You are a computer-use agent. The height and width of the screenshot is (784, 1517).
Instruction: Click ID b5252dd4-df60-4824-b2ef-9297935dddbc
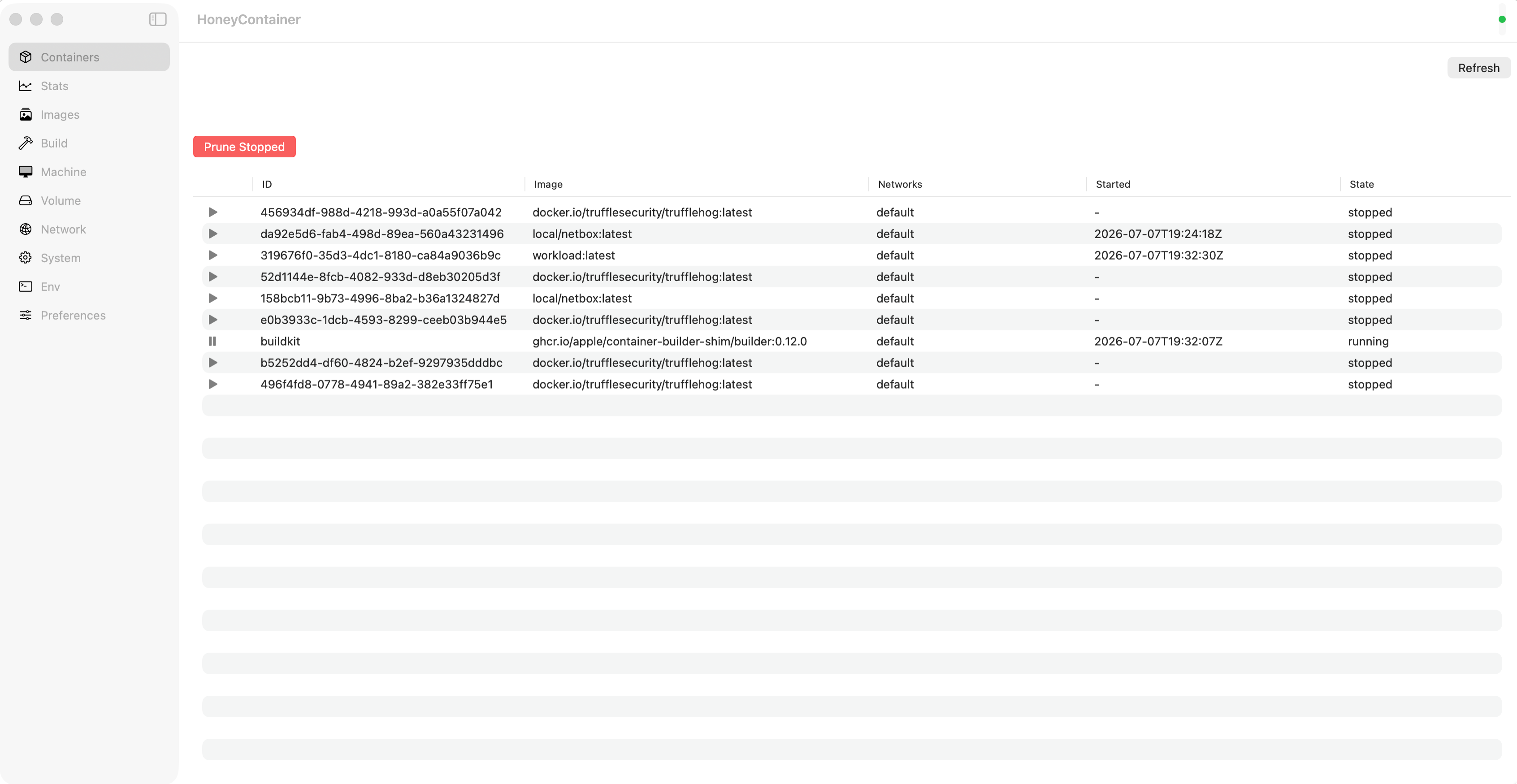pos(381,363)
